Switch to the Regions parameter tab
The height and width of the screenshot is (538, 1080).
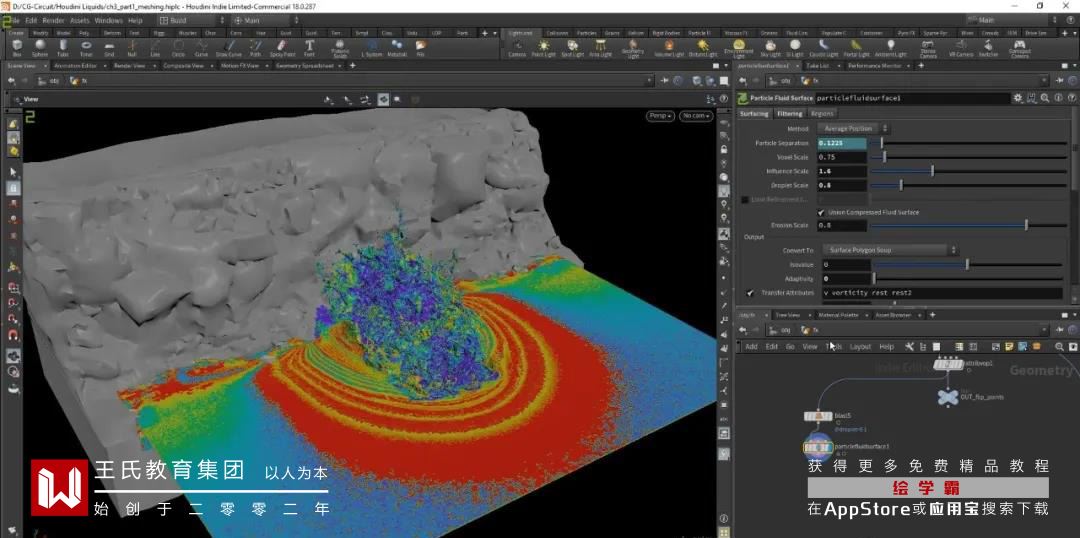[822, 114]
